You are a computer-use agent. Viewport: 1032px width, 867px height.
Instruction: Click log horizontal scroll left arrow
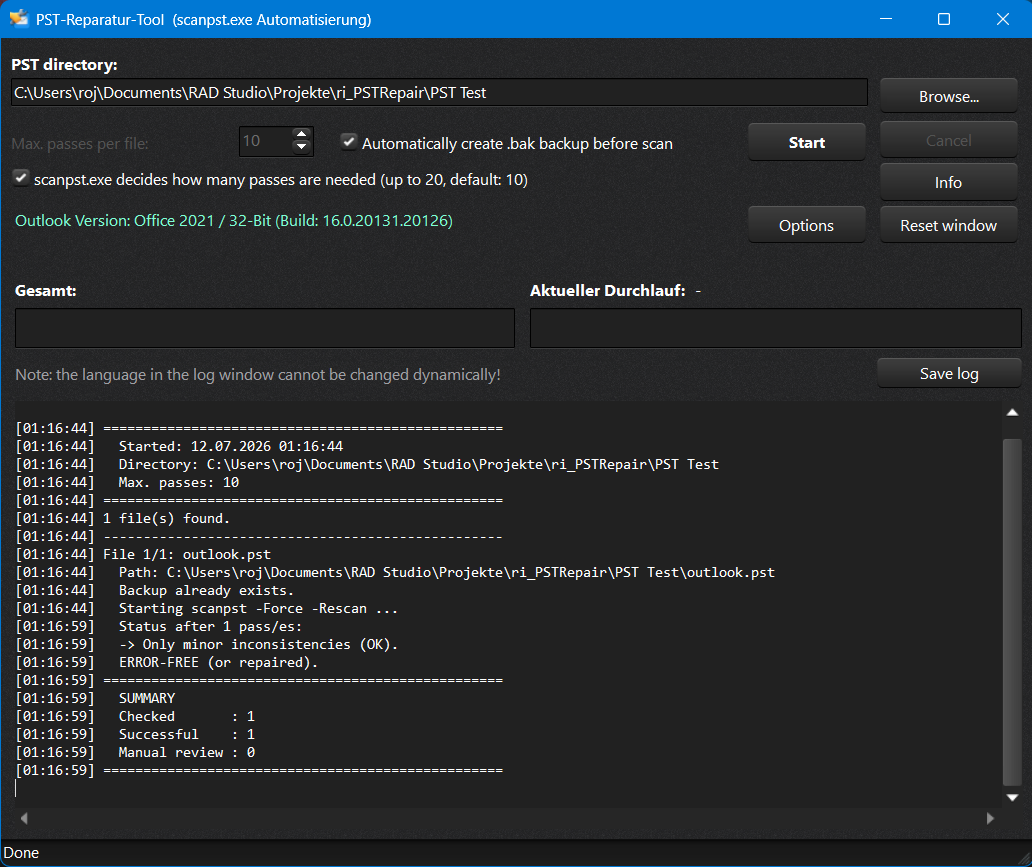point(24,818)
